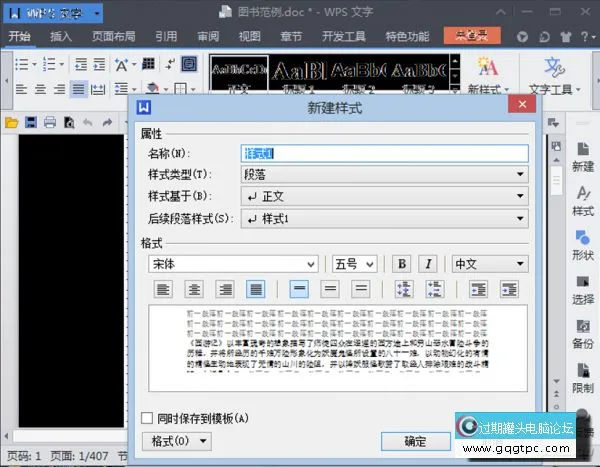
Task: Justify text using the ribbon icon
Action: pyautogui.click(x=79, y=89)
